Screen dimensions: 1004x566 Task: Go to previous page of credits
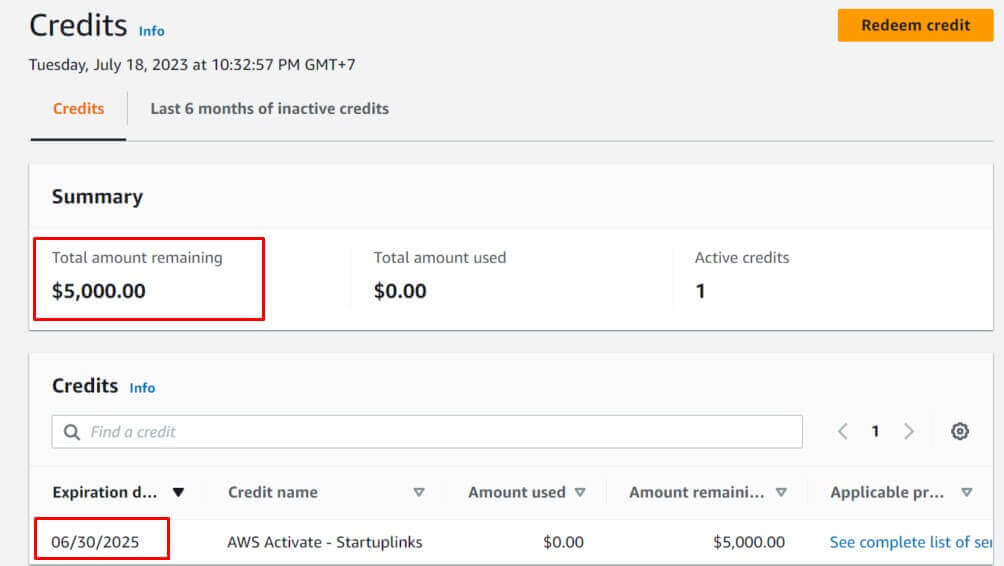[x=843, y=432]
